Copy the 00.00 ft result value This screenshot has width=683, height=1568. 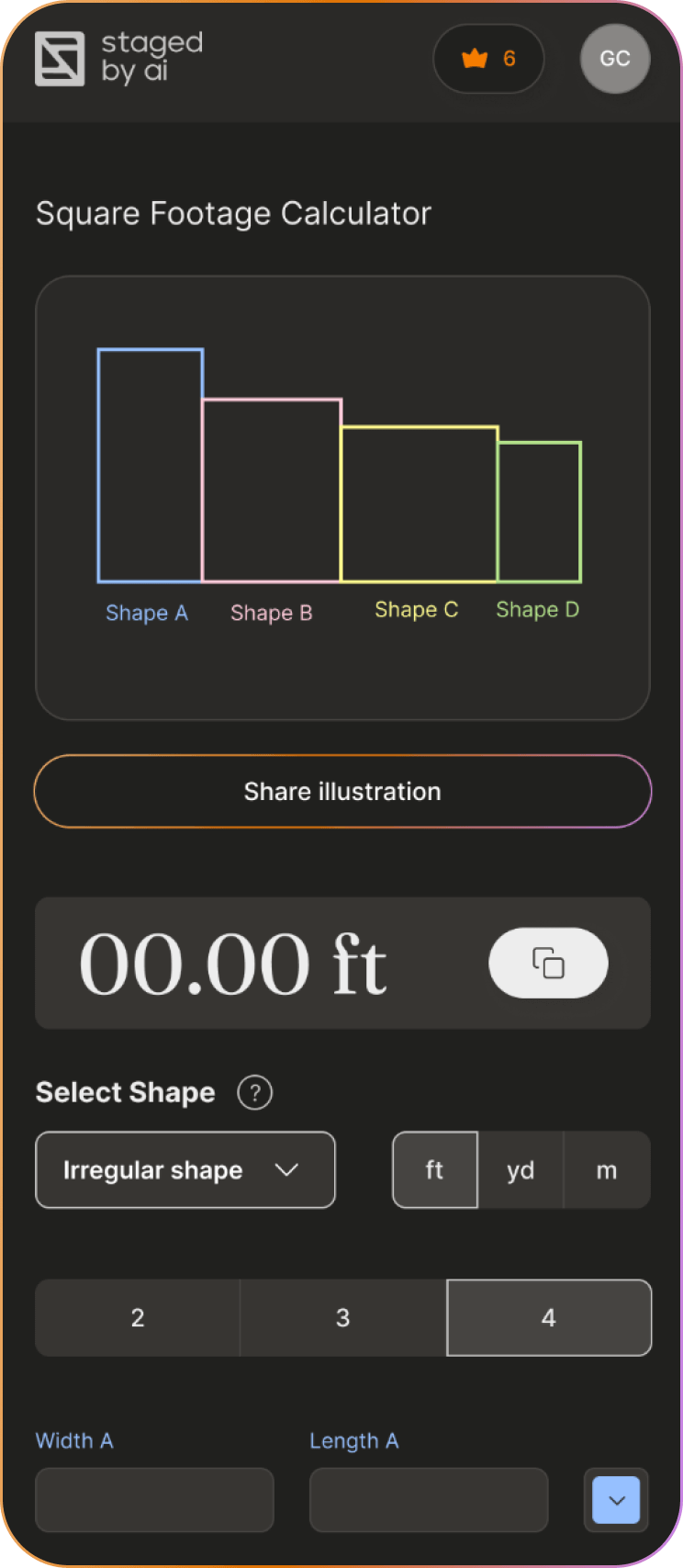pos(548,963)
